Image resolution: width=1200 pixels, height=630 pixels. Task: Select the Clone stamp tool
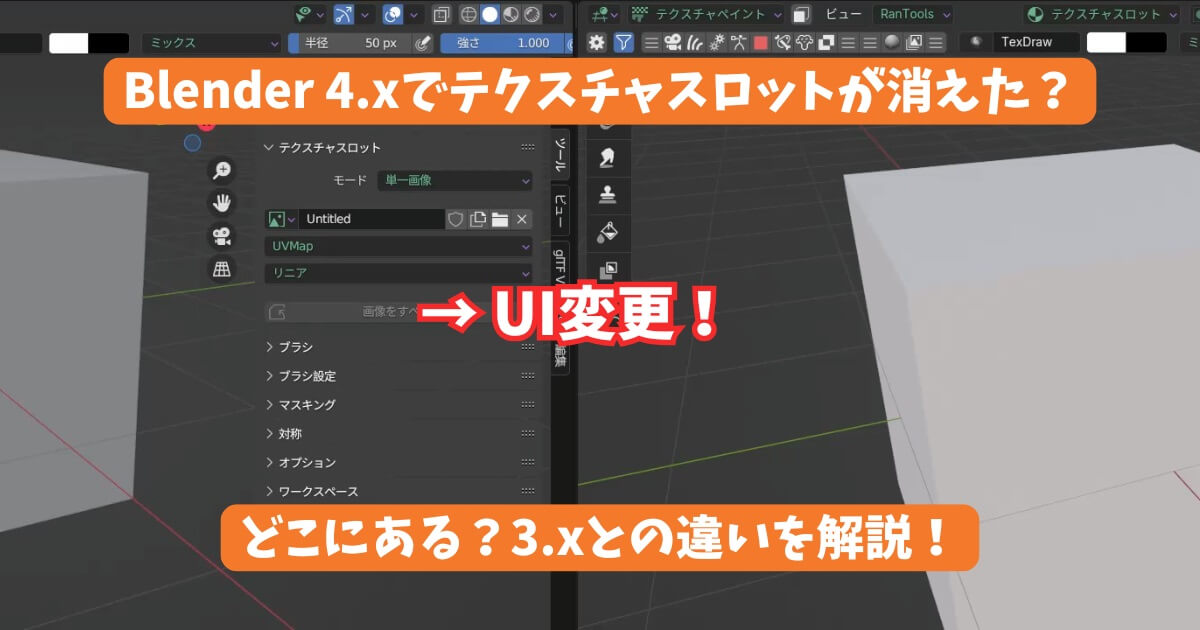(607, 194)
